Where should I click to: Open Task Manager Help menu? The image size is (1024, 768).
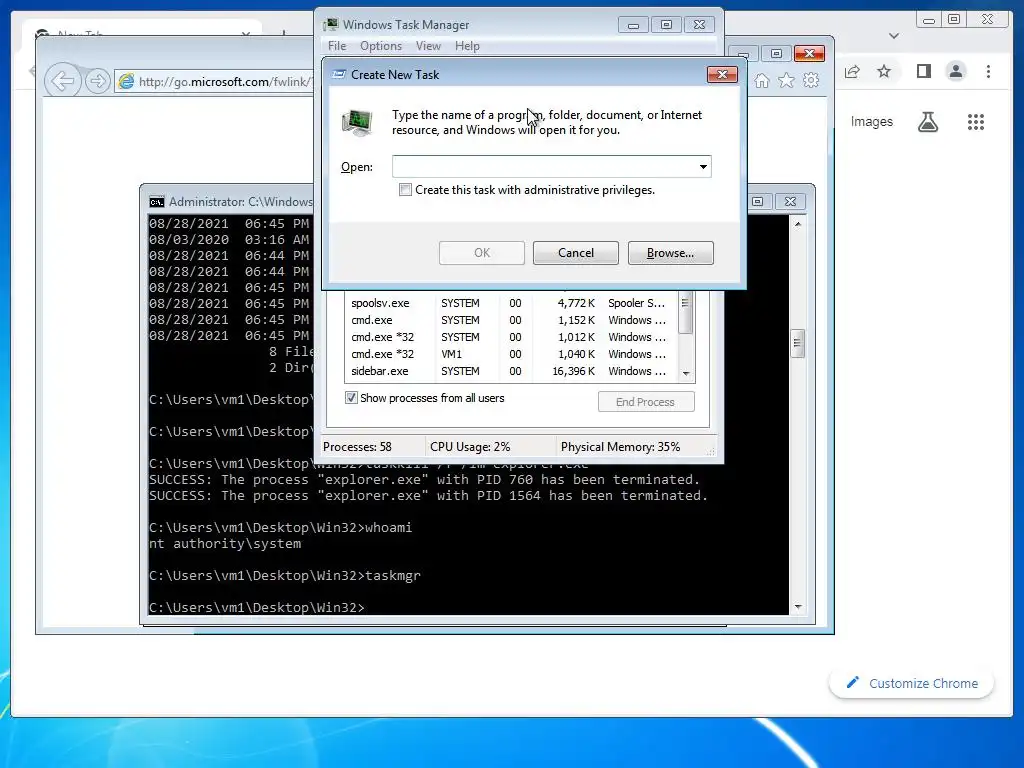467,46
